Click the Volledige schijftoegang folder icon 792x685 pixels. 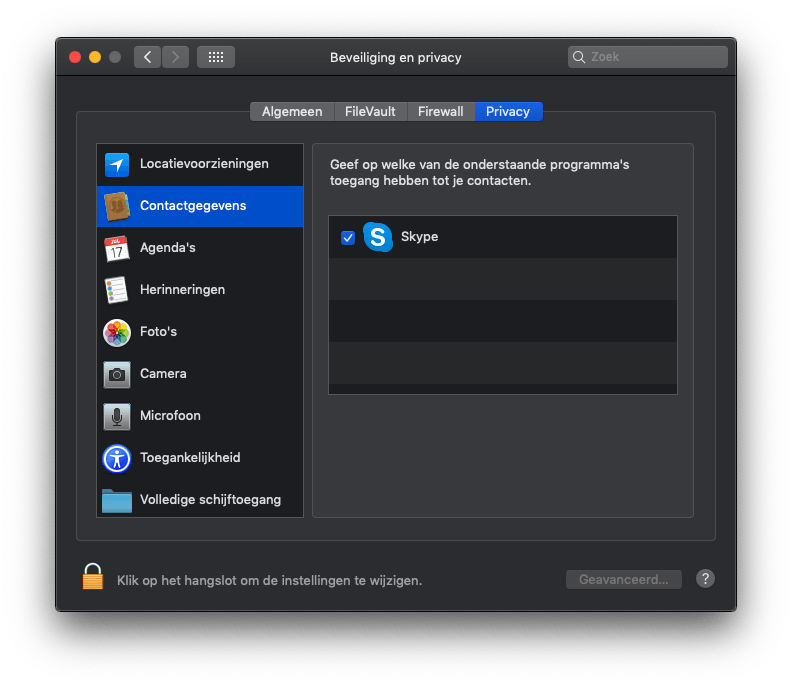117,501
